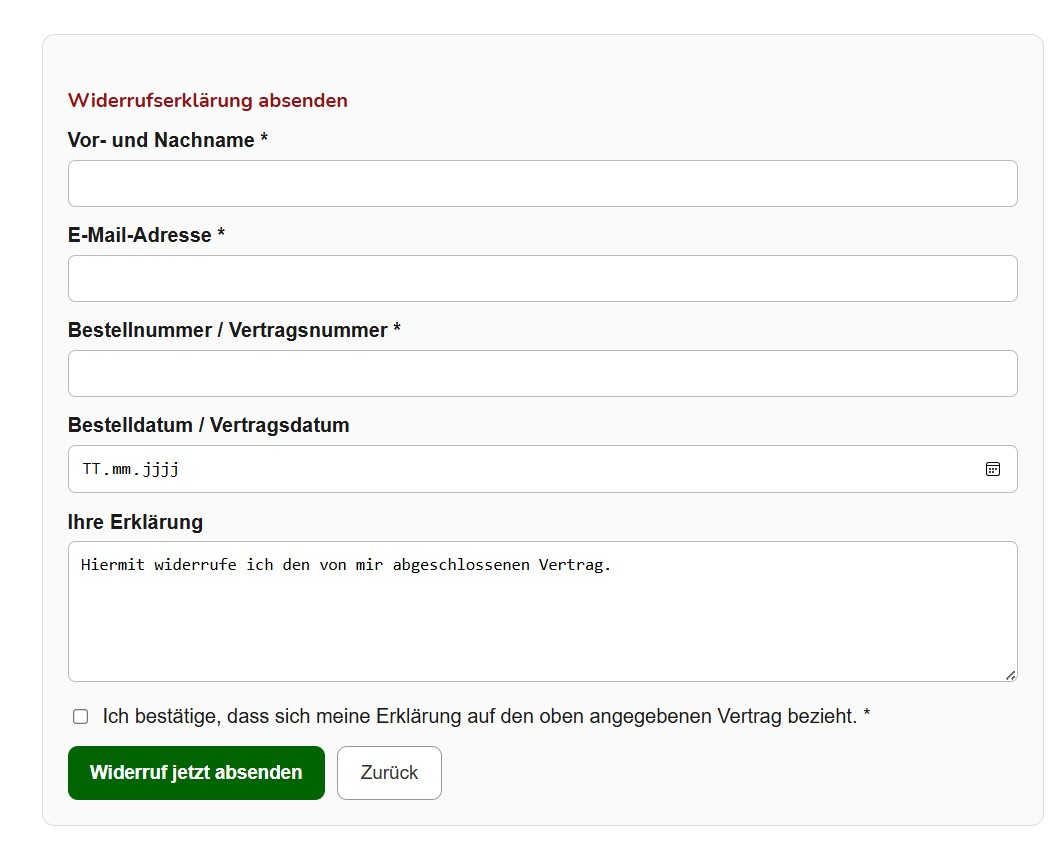Place the cursor in the 'Ihre Erklärung' textarea

tap(543, 611)
